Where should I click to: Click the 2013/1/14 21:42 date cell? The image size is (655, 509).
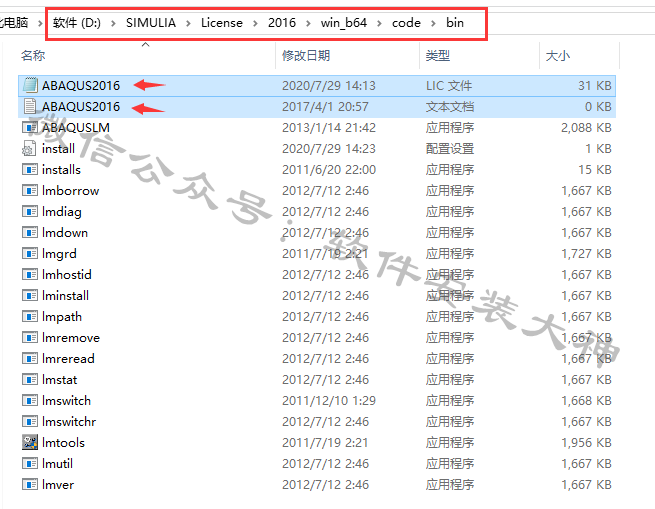(329, 127)
